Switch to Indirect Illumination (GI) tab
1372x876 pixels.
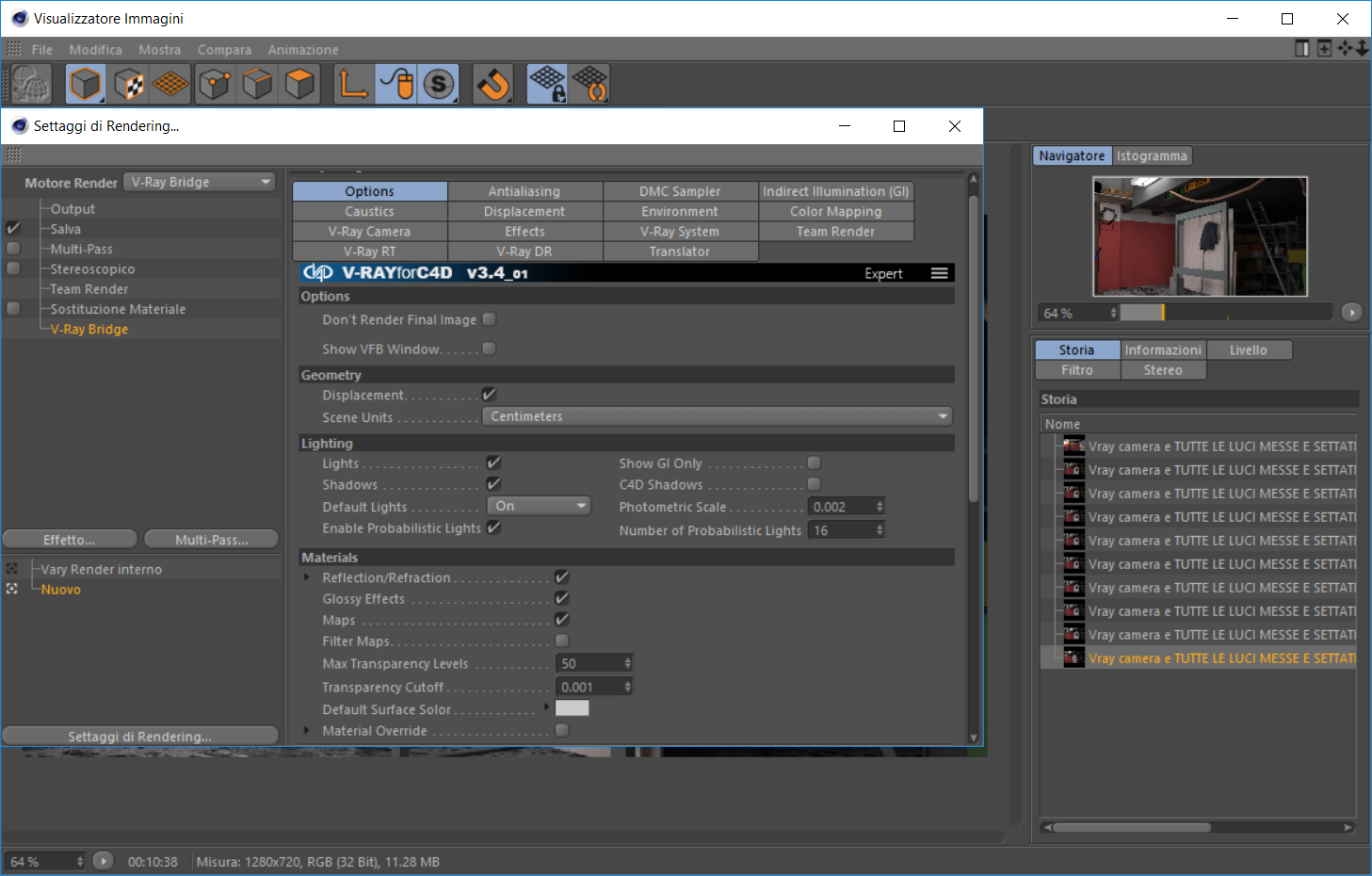coord(836,191)
